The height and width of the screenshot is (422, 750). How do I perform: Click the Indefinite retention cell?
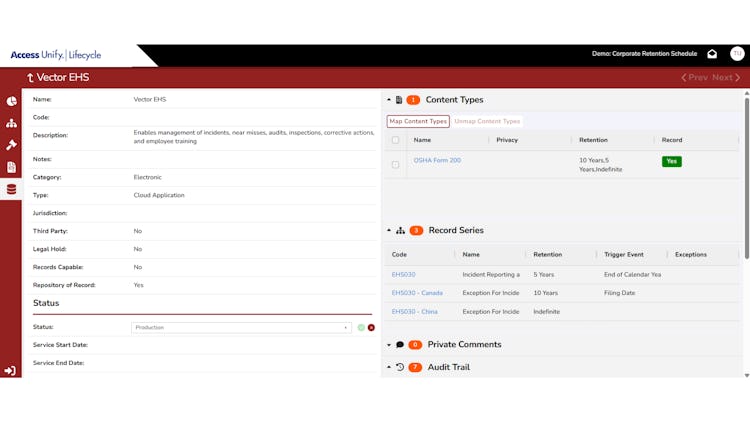click(x=546, y=311)
